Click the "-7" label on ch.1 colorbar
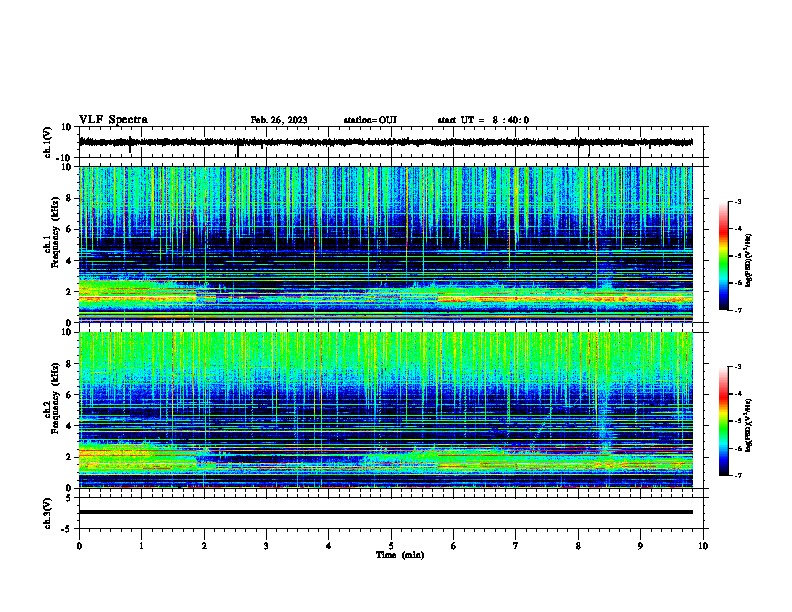792x612 pixels. click(x=737, y=310)
